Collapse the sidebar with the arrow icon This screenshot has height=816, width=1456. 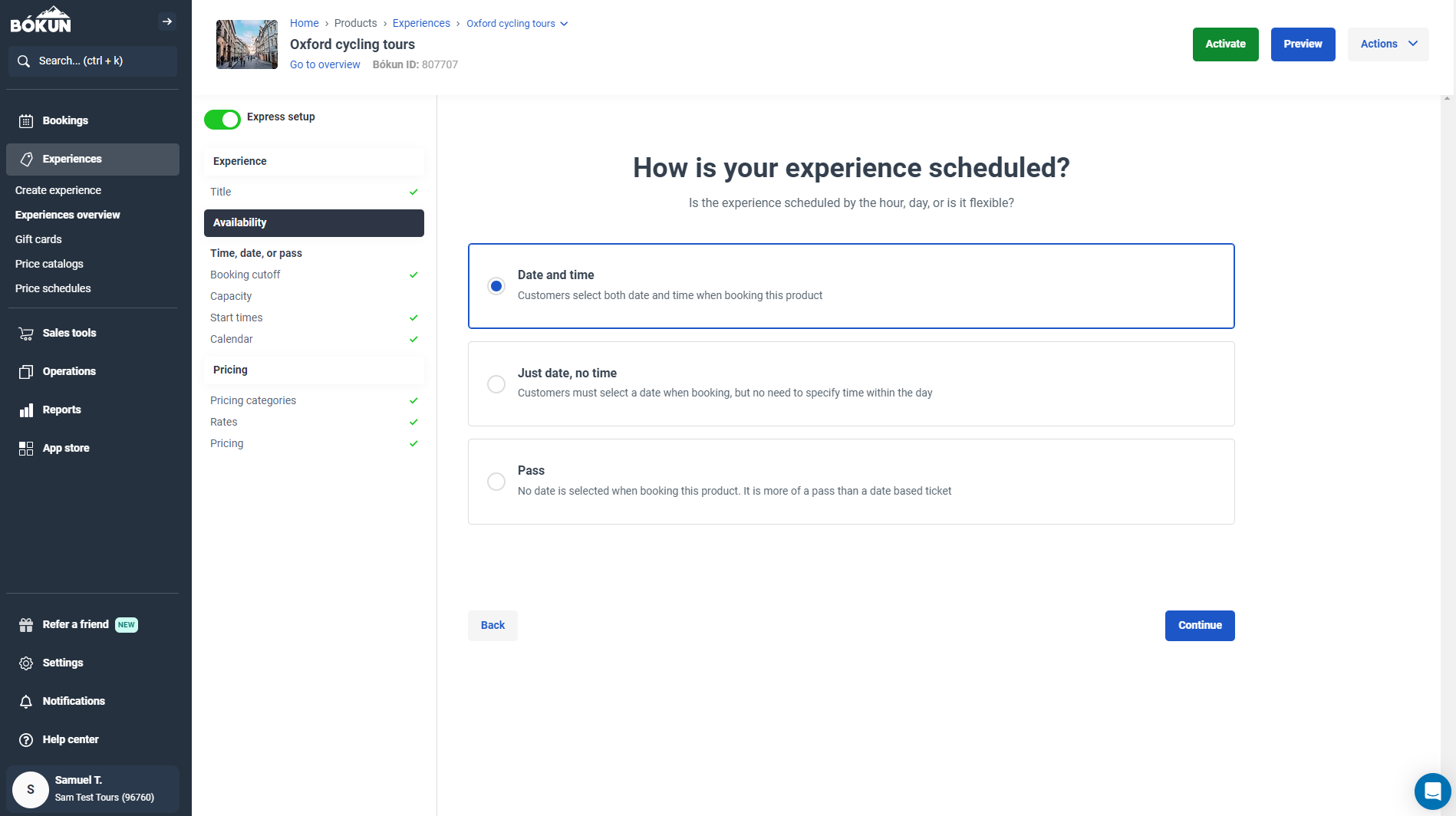pyautogui.click(x=167, y=21)
